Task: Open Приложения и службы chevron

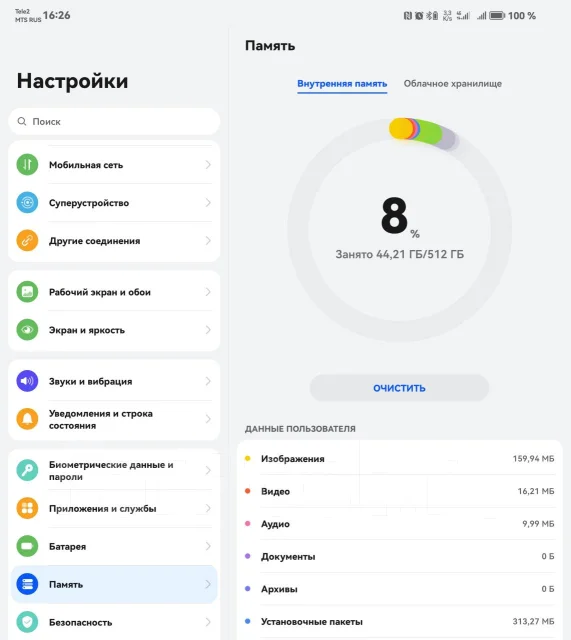Action: [208, 508]
